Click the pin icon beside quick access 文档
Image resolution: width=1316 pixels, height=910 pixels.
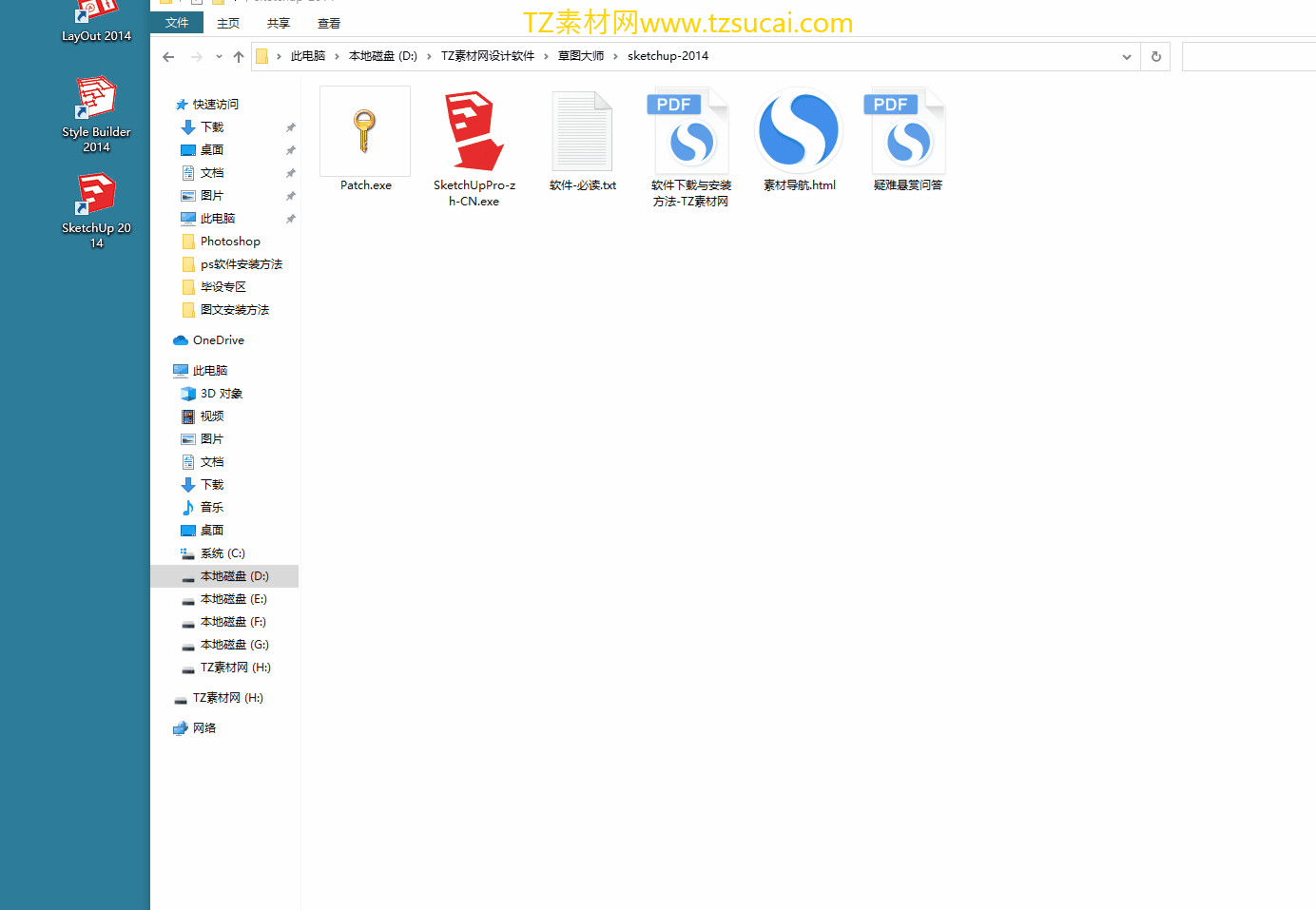(x=291, y=173)
